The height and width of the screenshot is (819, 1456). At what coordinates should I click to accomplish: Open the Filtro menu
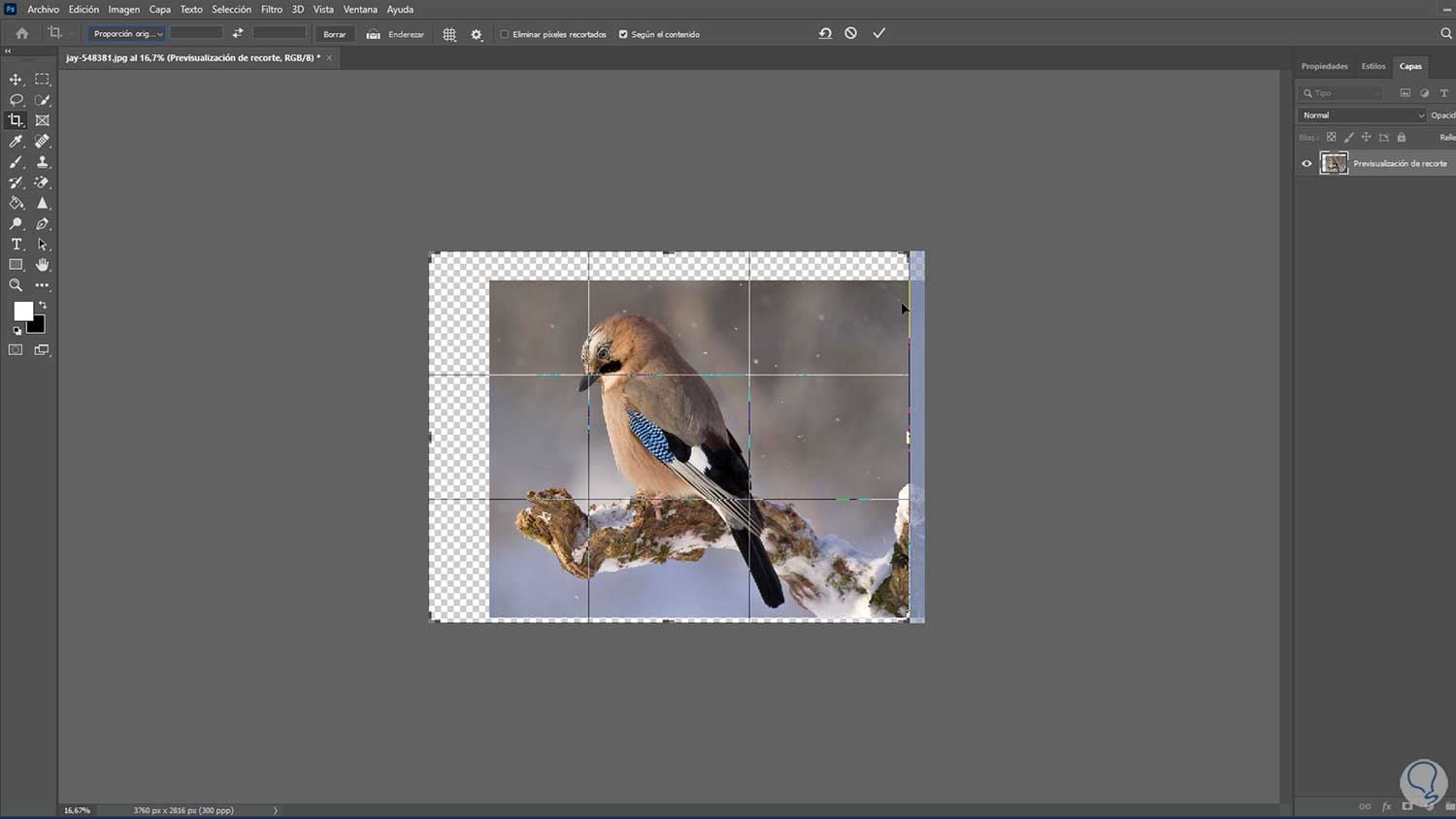(272, 9)
